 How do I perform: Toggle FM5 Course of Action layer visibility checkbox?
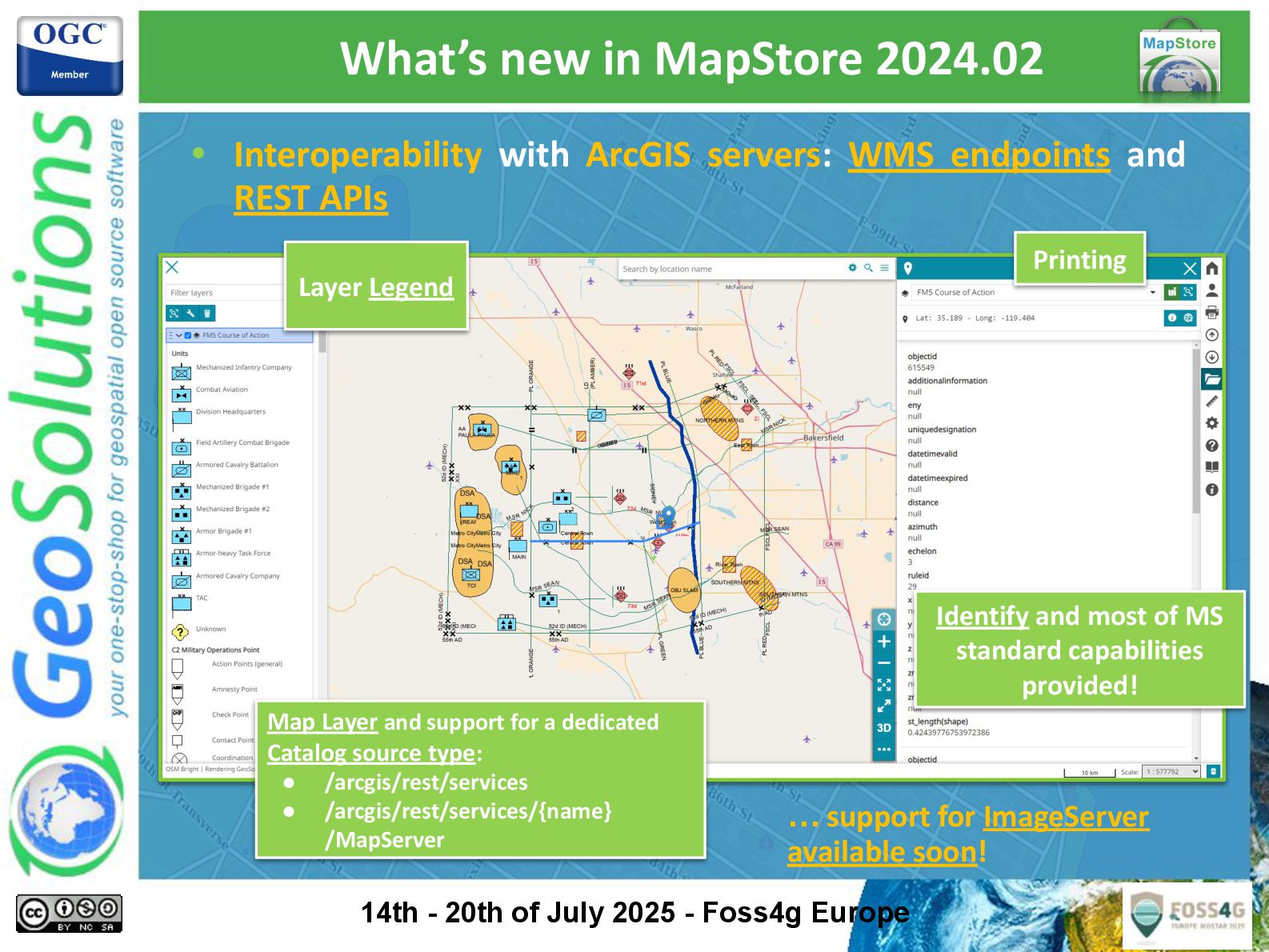[x=188, y=335]
